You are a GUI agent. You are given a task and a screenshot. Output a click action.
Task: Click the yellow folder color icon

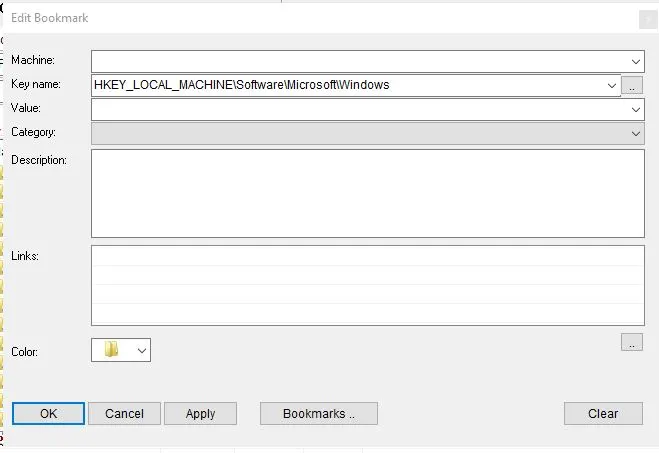111,350
